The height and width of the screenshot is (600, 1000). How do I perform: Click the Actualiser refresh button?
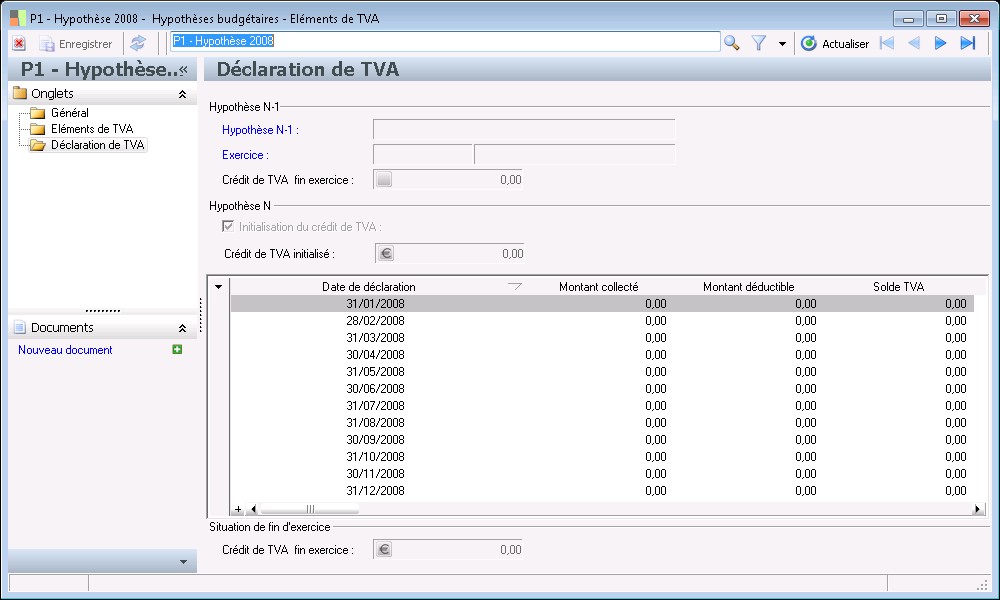pyautogui.click(x=835, y=43)
